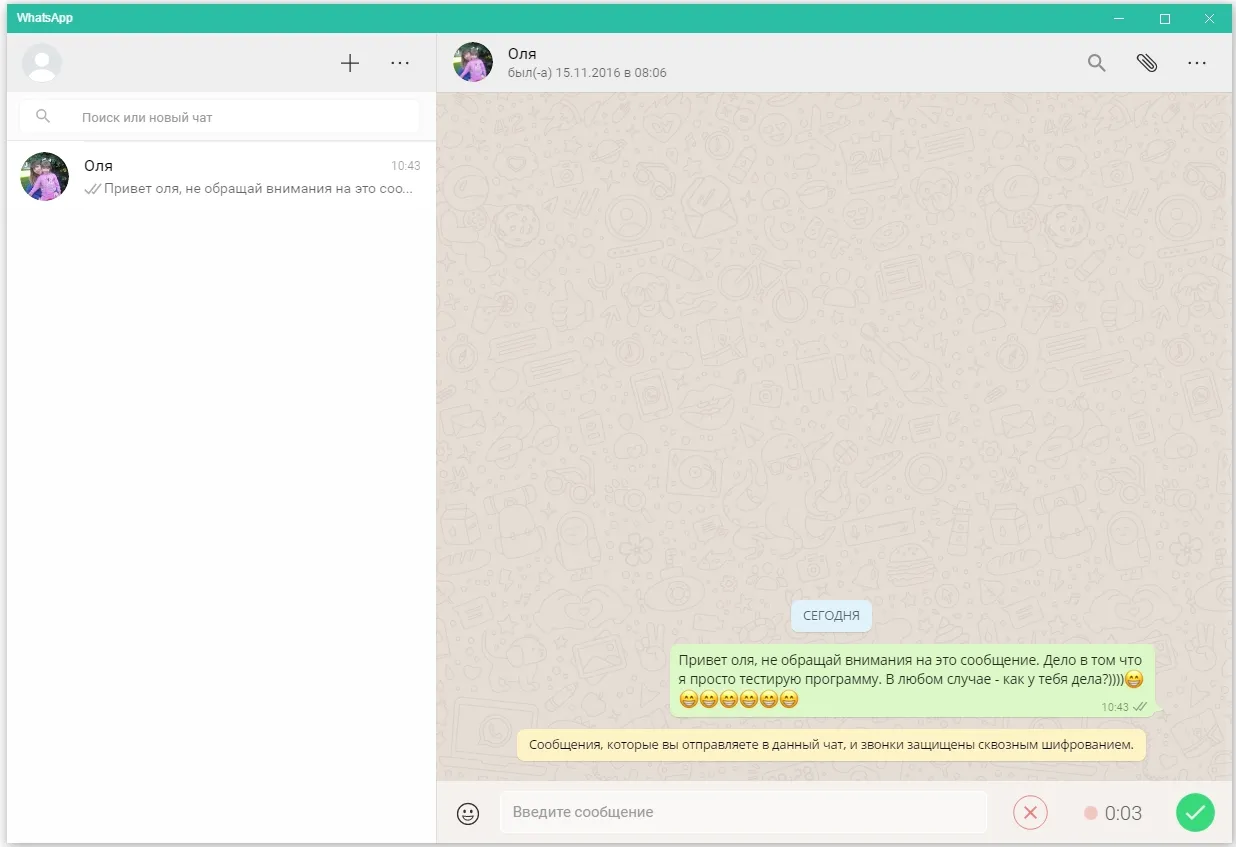Click the 'СЕГОДНЯ' date label
Screen dimensions: 1236x847
tap(831, 616)
